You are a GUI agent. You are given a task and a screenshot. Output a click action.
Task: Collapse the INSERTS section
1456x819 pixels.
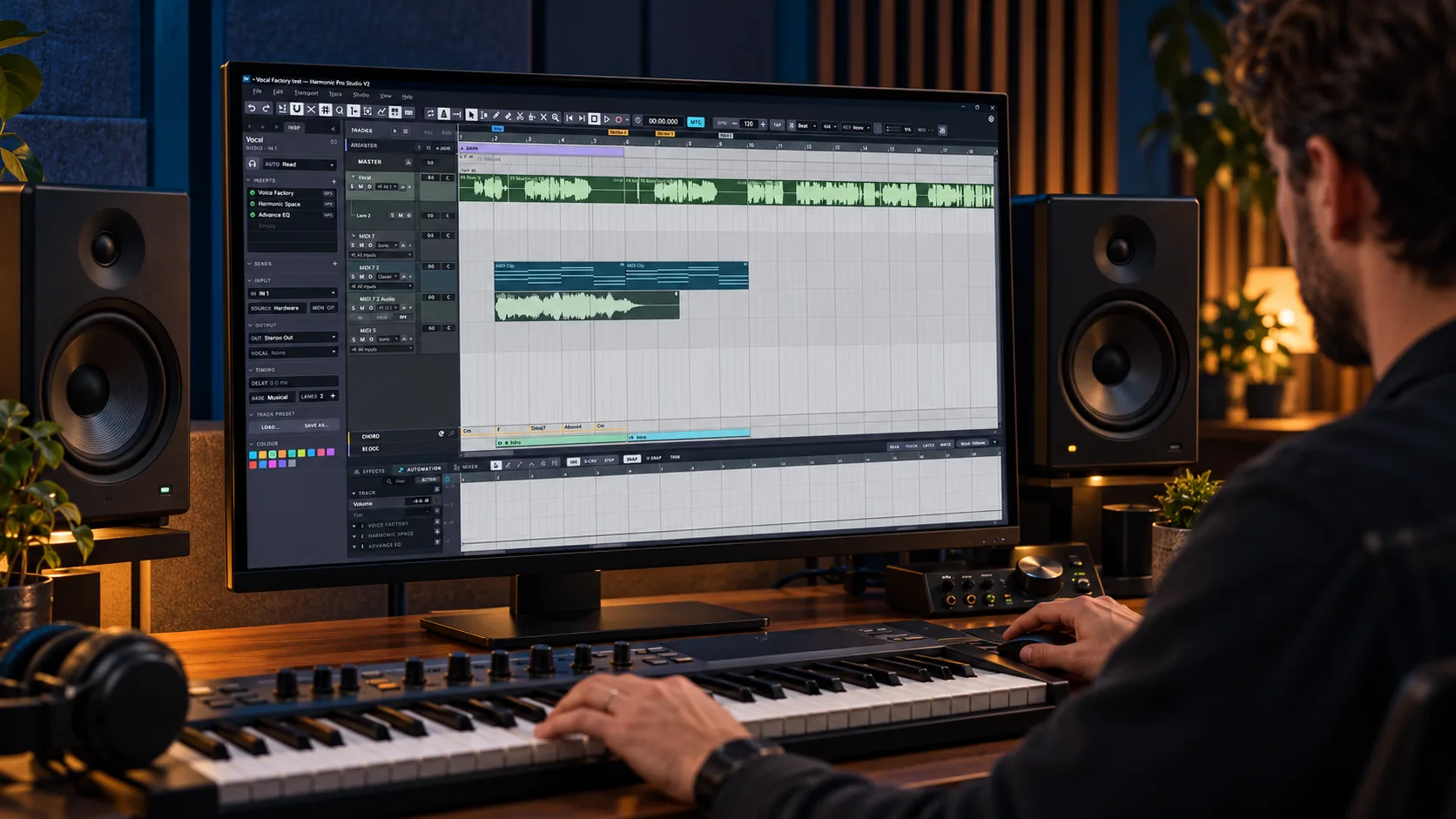click(x=248, y=180)
